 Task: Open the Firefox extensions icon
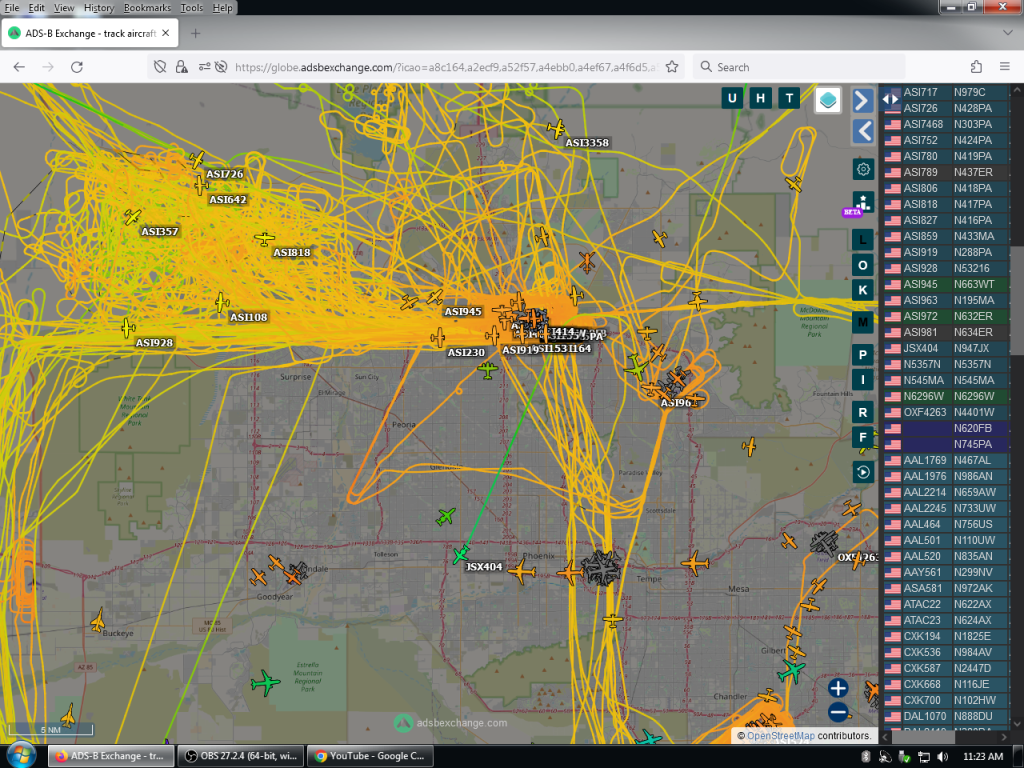click(976, 67)
